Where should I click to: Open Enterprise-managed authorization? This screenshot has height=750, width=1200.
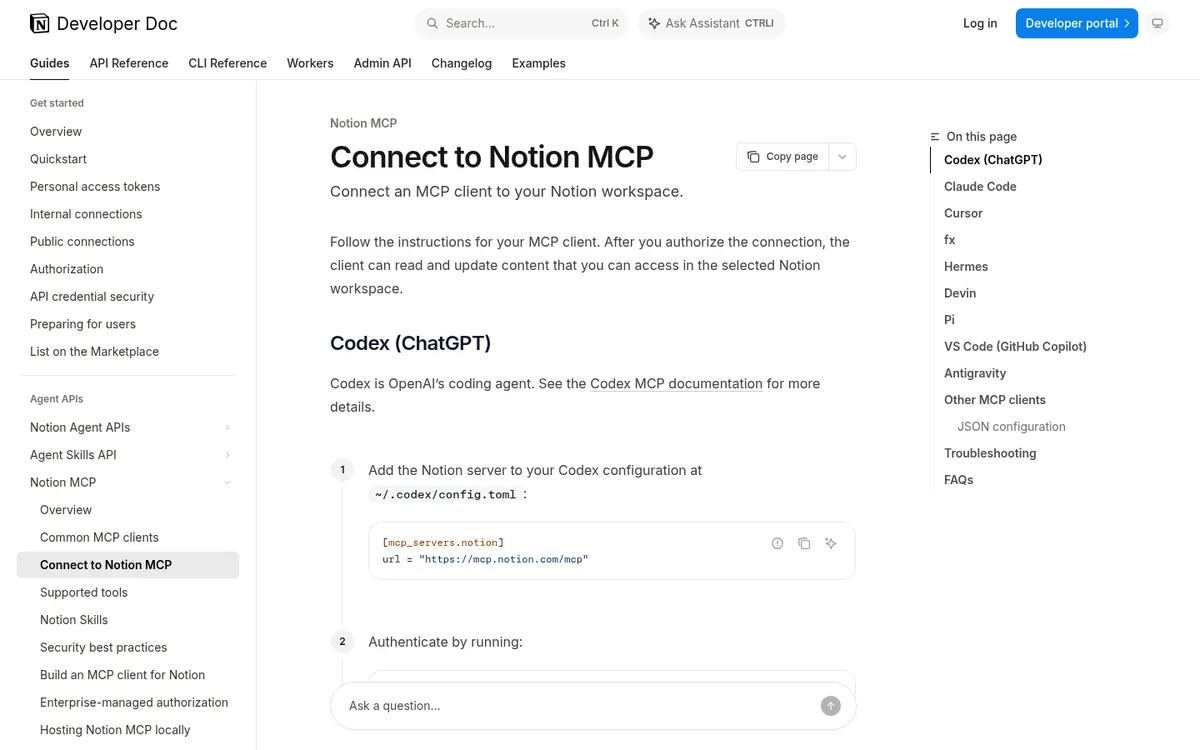pyautogui.click(x=134, y=703)
